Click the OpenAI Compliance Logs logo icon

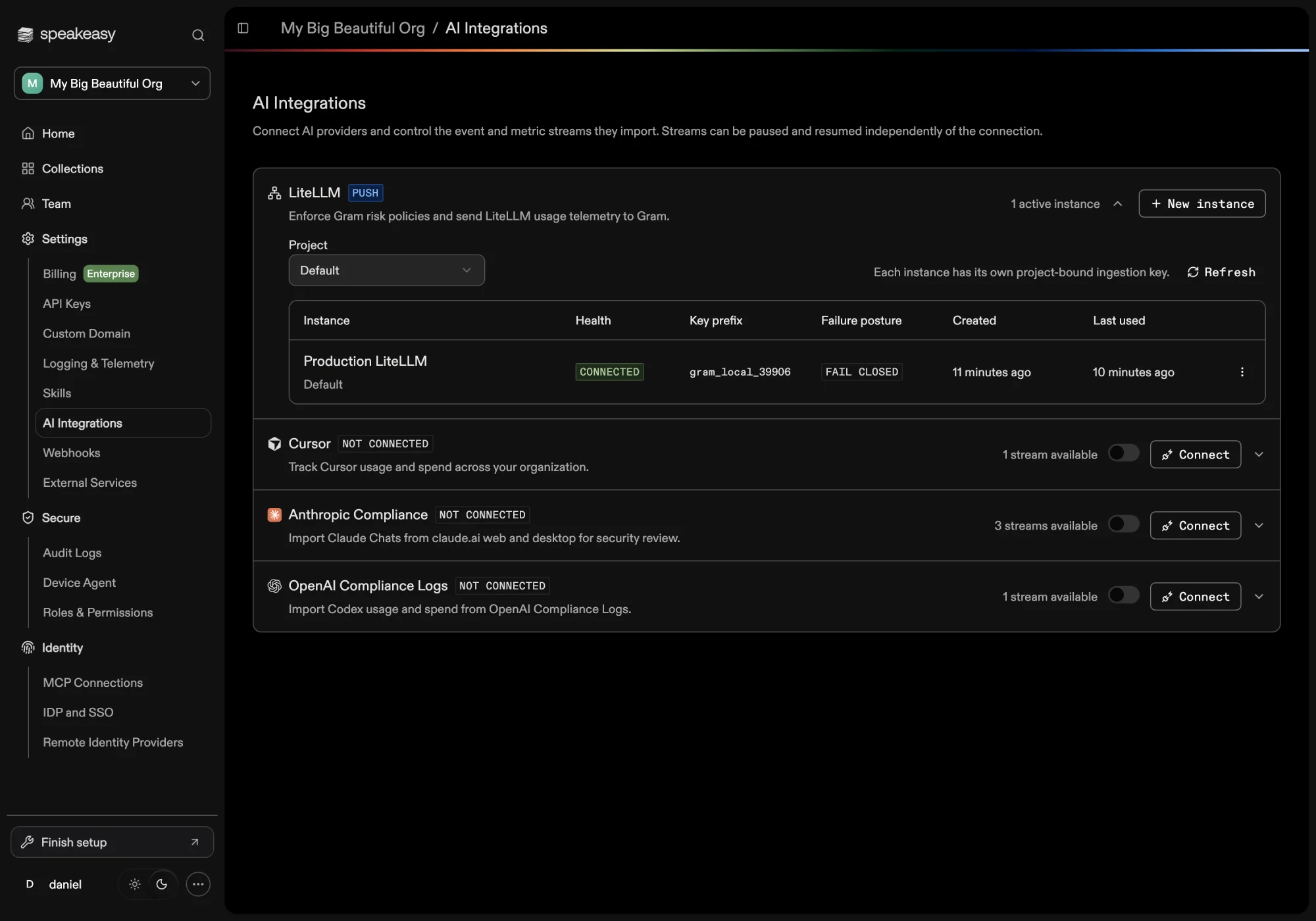pos(274,585)
